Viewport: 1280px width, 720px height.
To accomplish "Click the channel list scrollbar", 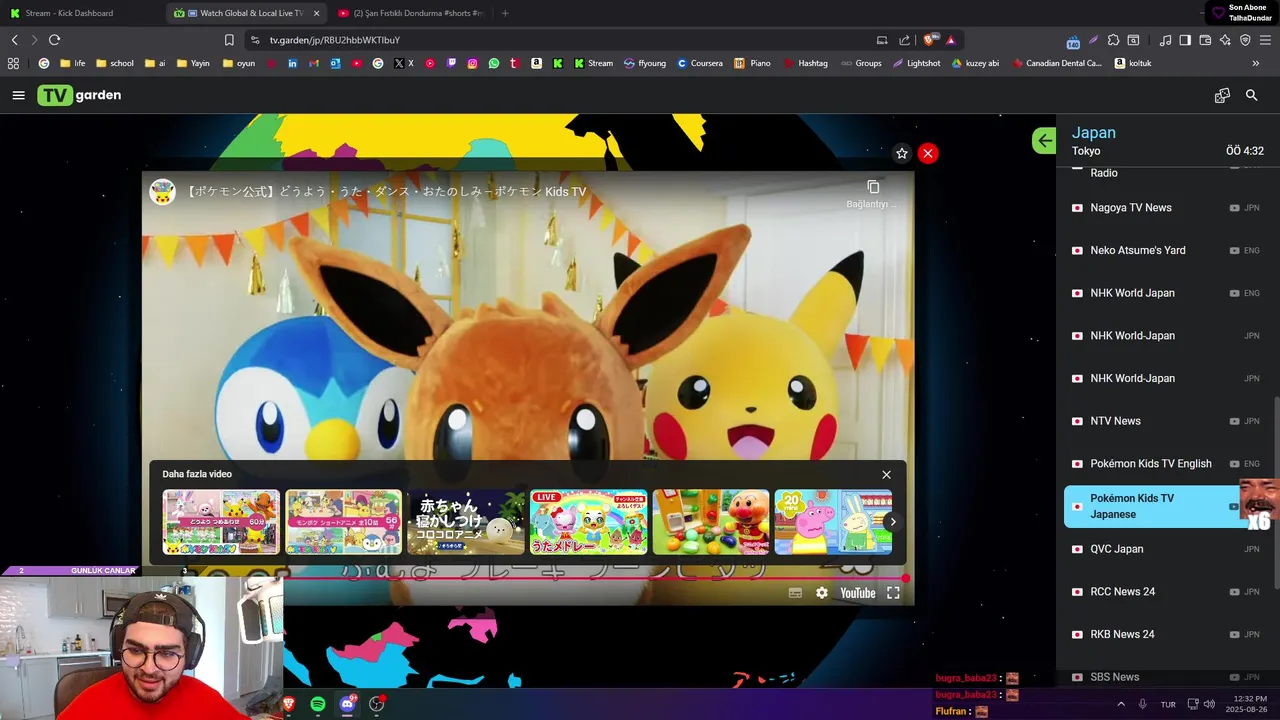I will pos(1276,494).
